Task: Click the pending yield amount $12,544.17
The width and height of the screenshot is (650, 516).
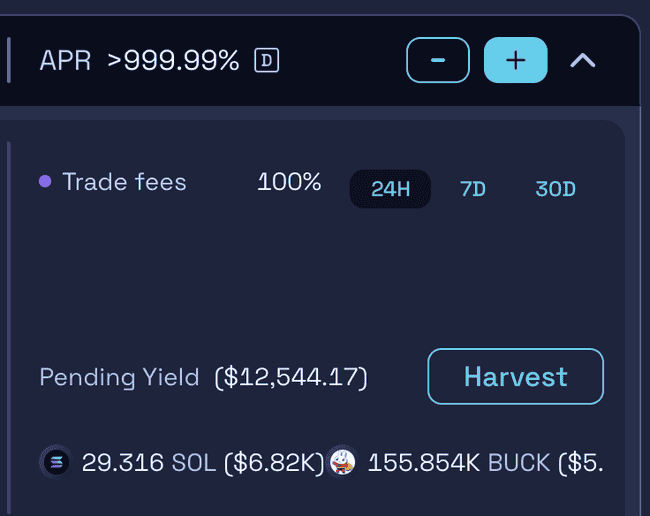Action: 291,377
